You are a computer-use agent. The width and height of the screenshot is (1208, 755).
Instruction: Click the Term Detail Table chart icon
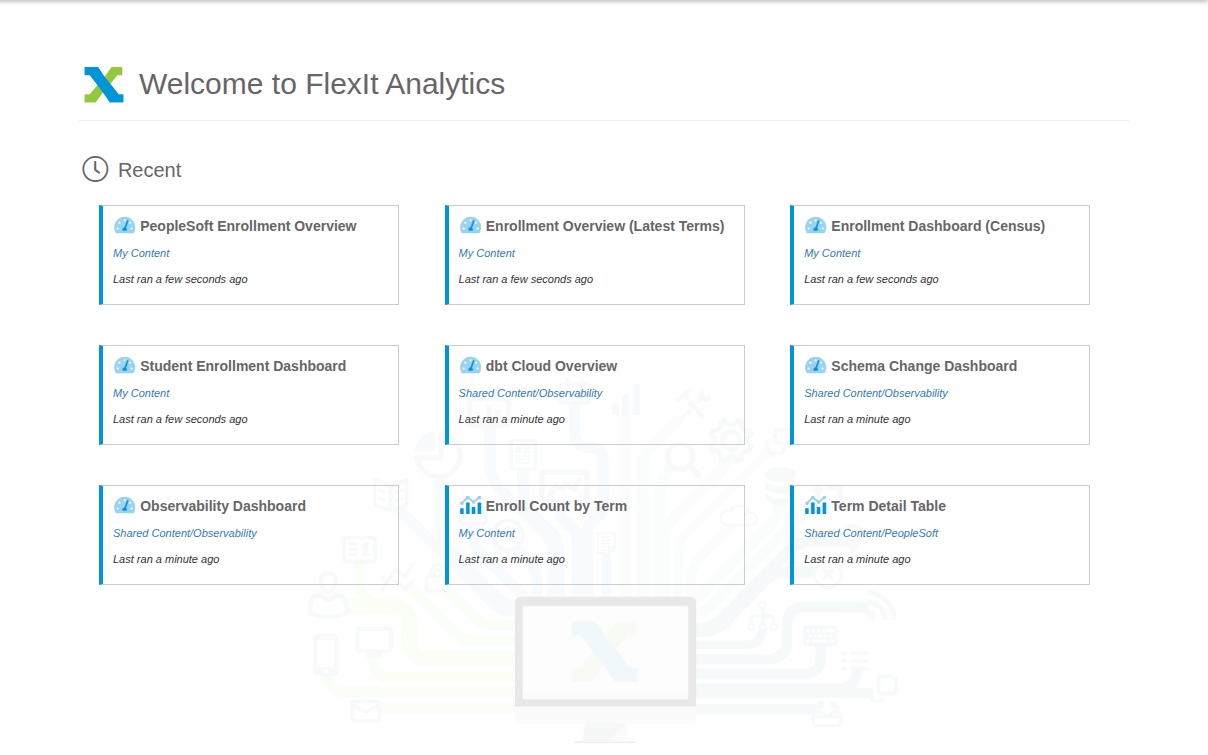tap(815, 506)
